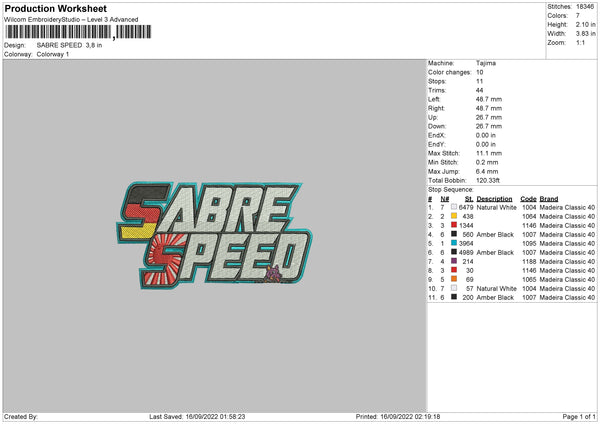Click the red swatch in stop row 8

(454, 270)
